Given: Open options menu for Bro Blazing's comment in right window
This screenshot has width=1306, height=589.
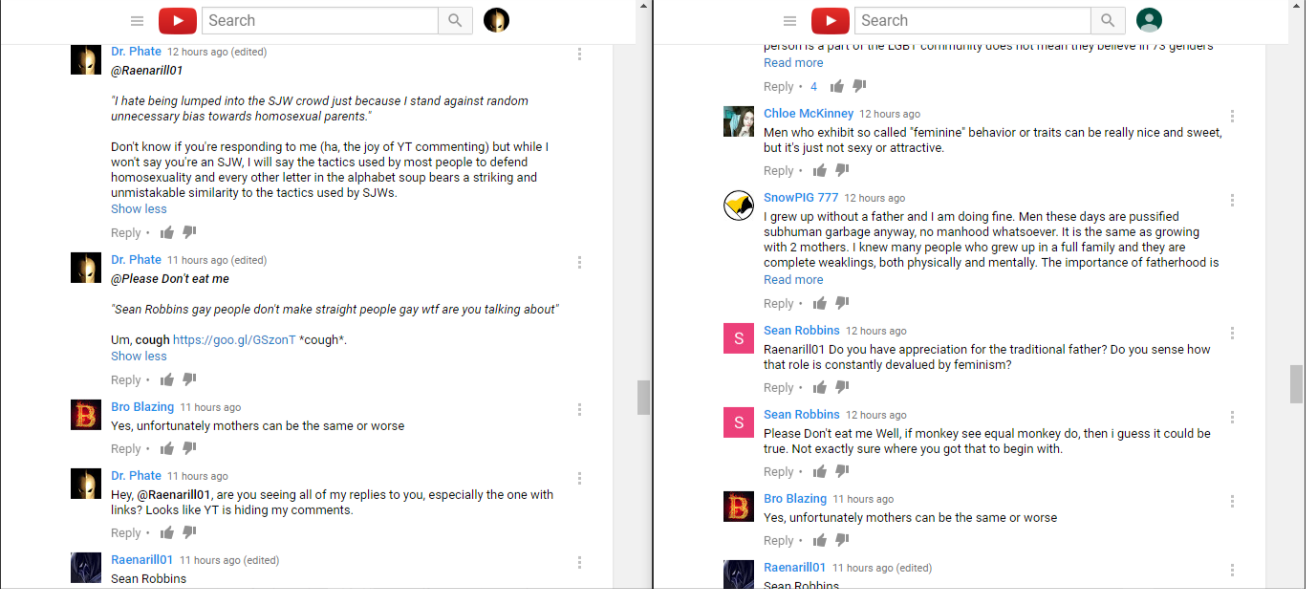Looking at the screenshot, I should point(1232,502).
